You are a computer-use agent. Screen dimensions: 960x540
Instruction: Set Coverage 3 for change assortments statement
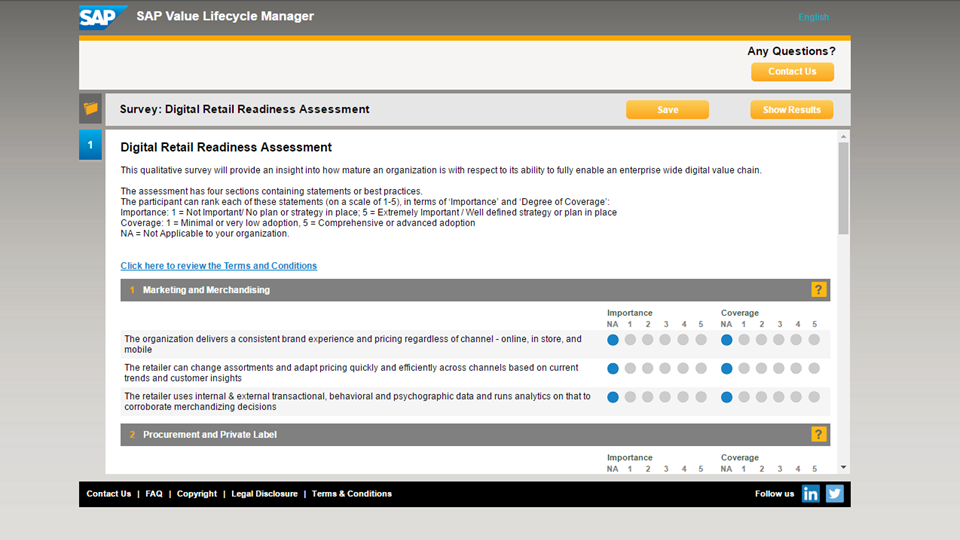click(779, 369)
